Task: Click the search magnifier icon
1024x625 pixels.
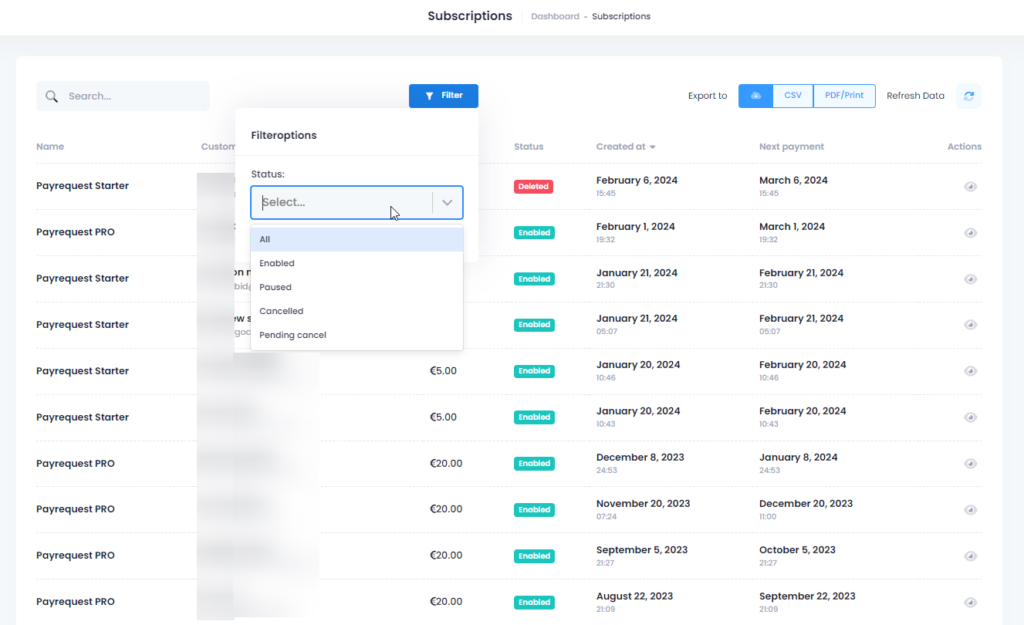Action: click(x=51, y=96)
